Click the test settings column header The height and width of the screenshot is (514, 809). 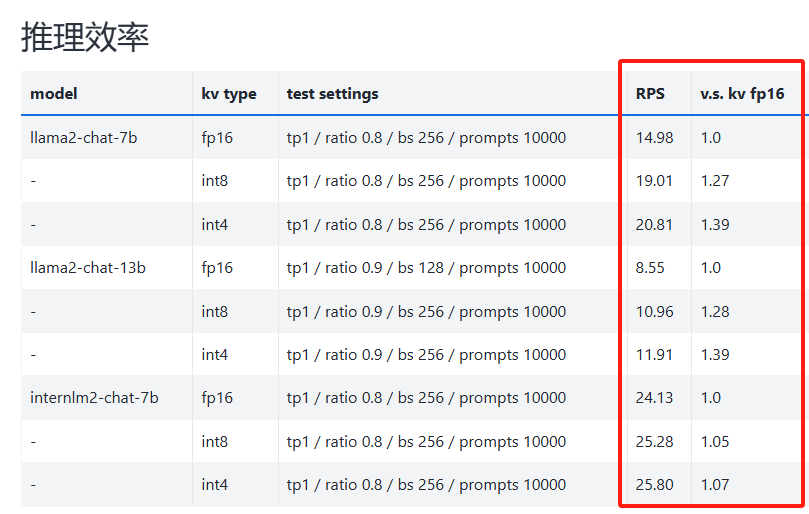coord(332,94)
